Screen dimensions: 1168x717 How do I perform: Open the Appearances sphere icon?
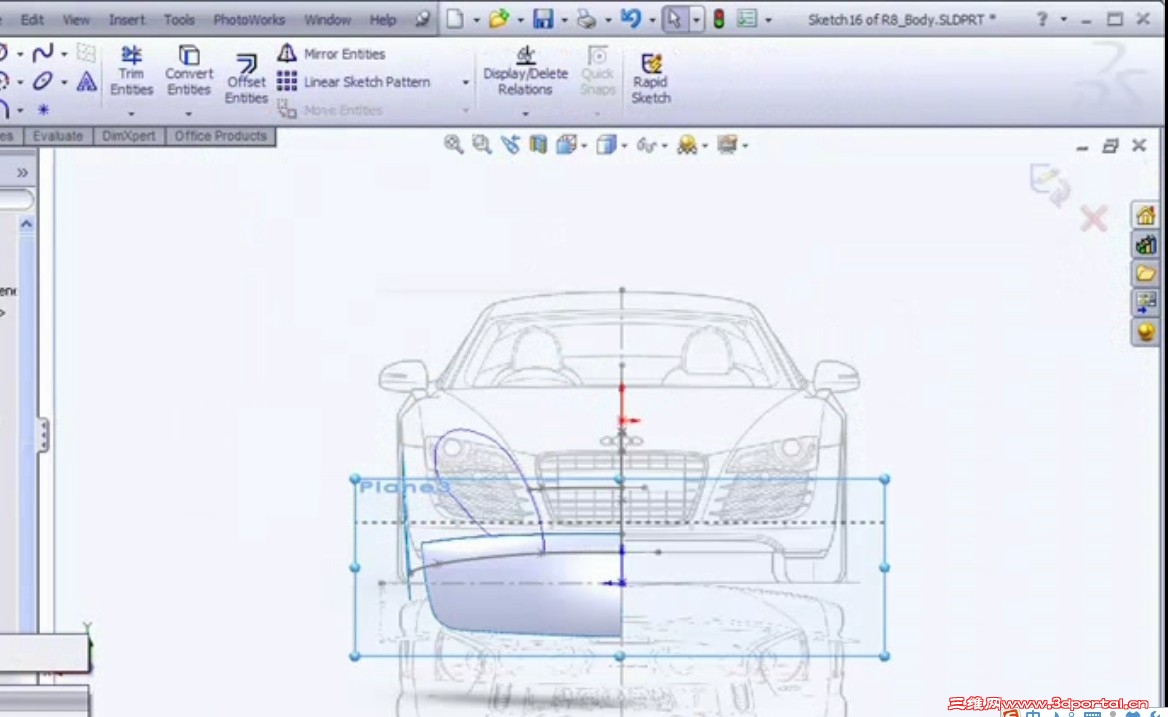pos(1146,331)
